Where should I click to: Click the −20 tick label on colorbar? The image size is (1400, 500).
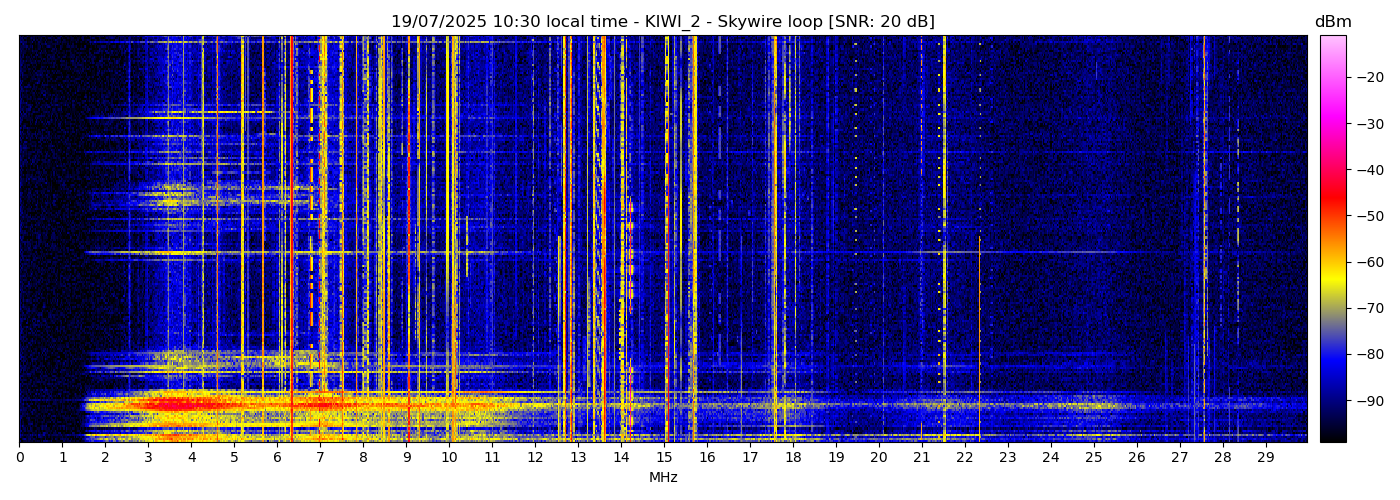click(x=1366, y=77)
